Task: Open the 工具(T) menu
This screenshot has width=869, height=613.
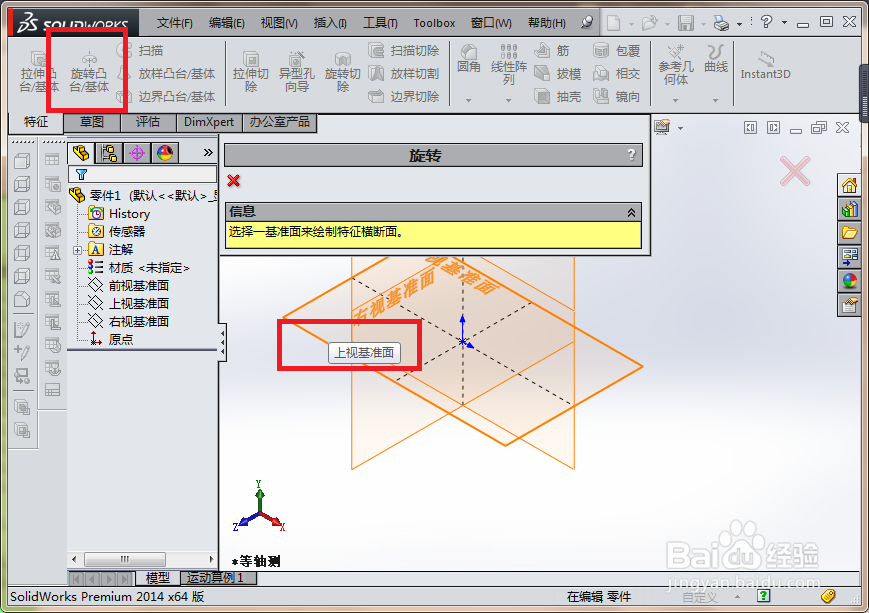Action: (380, 23)
